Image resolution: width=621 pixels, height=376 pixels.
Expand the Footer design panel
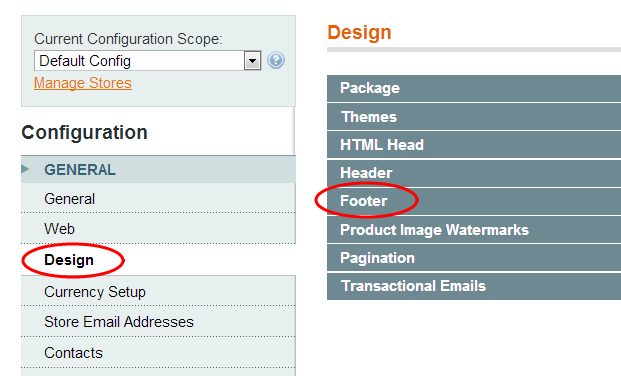pyautogui.click(x=474, y=201)
